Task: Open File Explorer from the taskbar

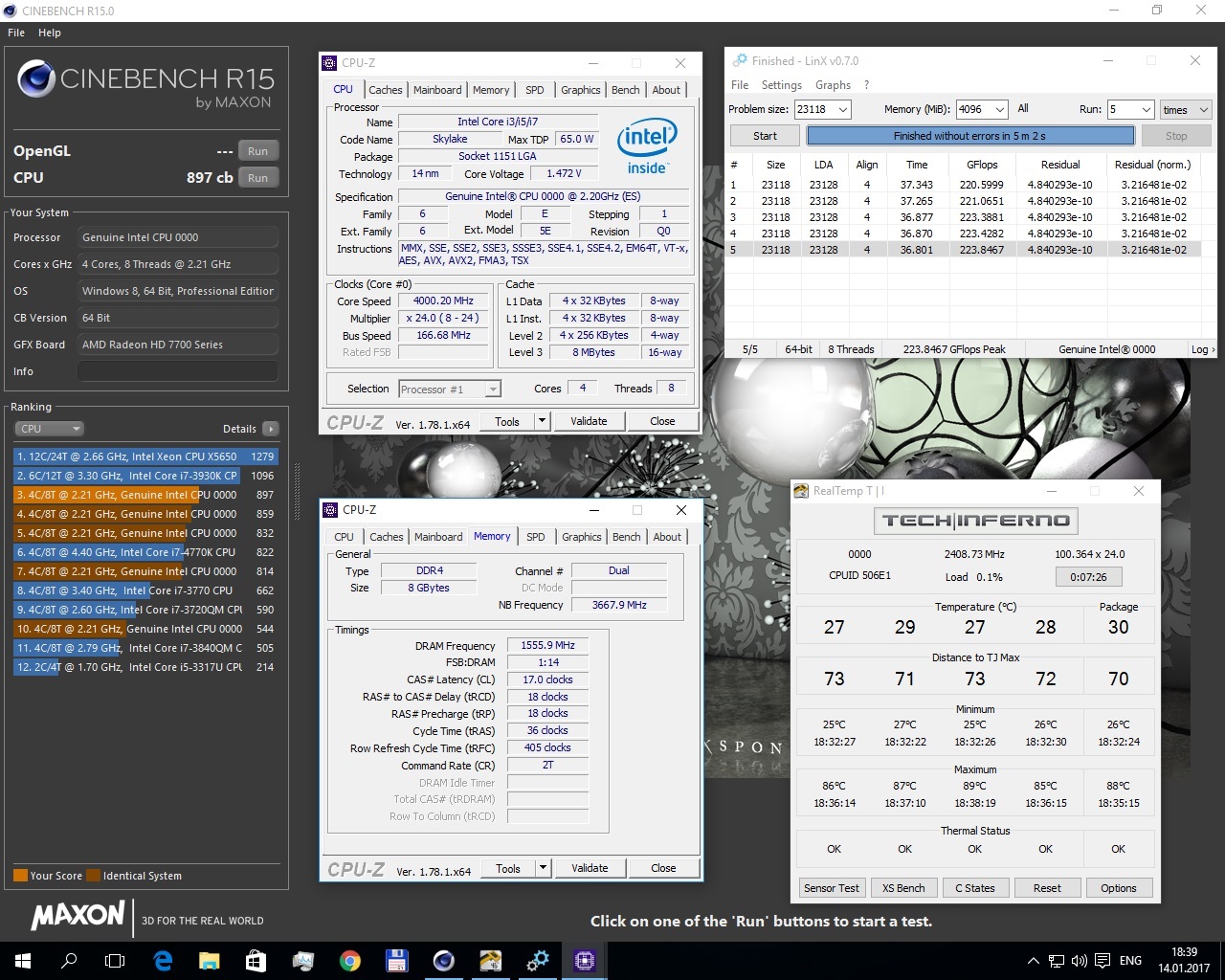Action: tap(209, 960)
